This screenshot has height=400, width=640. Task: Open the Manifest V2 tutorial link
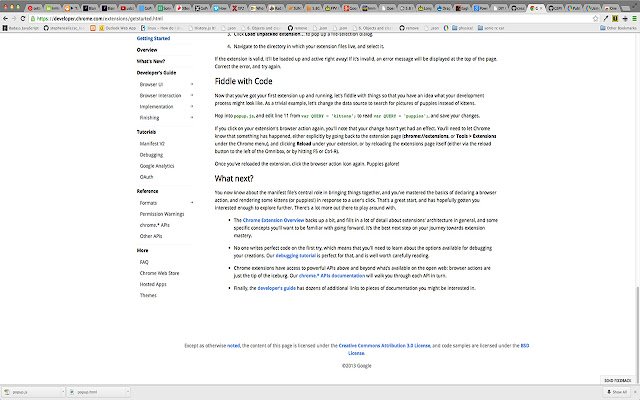coord(152,144)
